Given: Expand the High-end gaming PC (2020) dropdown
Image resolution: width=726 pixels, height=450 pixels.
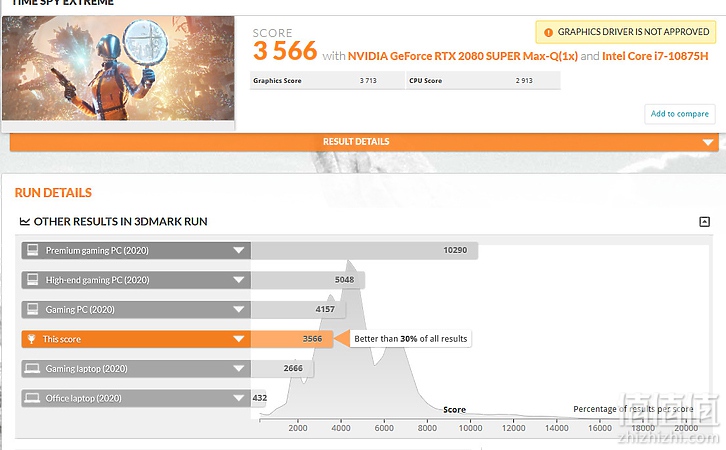Looking at the screenshot, I should (238, 280).
